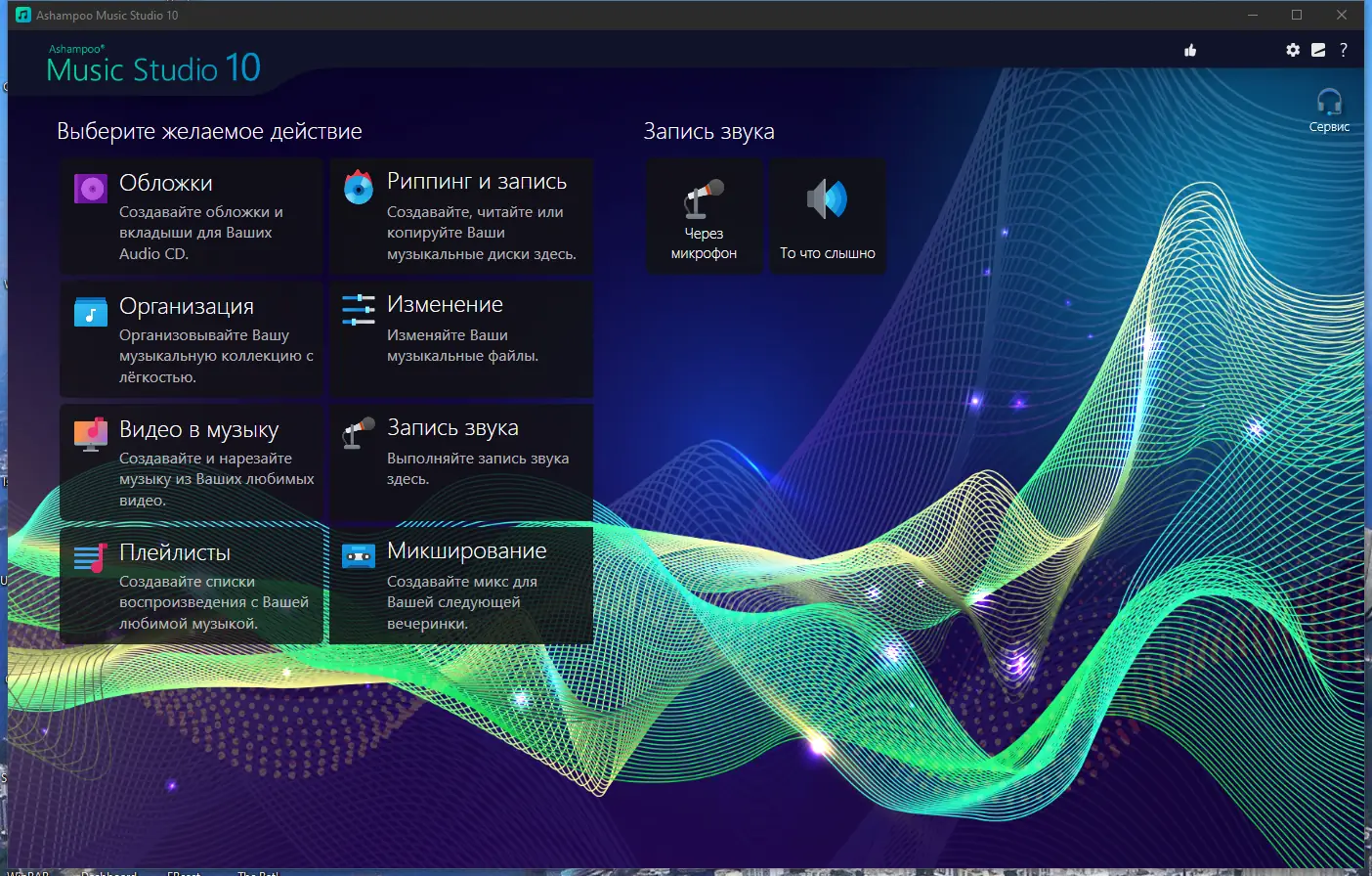Screen dimensions: 1372x876
Task: Open the Обложки CD cover designer icon
Action: click(x=90, y=187)
